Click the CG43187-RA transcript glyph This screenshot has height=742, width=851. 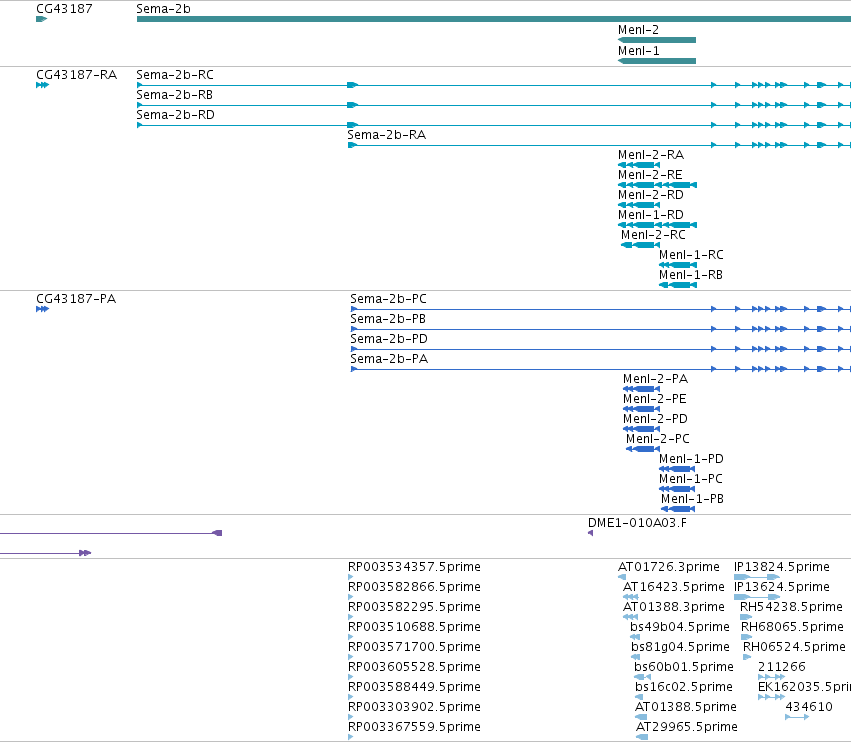click(42, 85)
